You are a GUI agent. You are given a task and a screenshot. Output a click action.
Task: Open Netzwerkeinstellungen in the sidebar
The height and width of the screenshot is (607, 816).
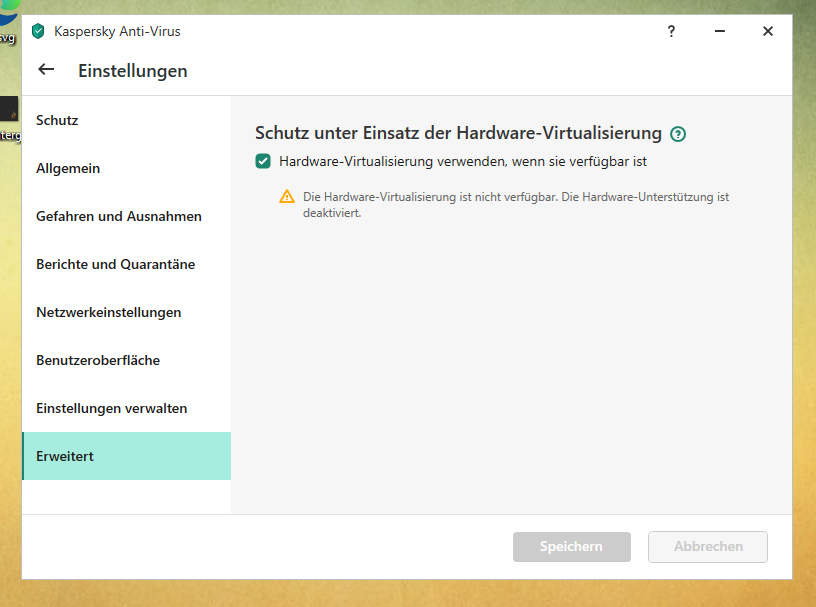point(126,312)
